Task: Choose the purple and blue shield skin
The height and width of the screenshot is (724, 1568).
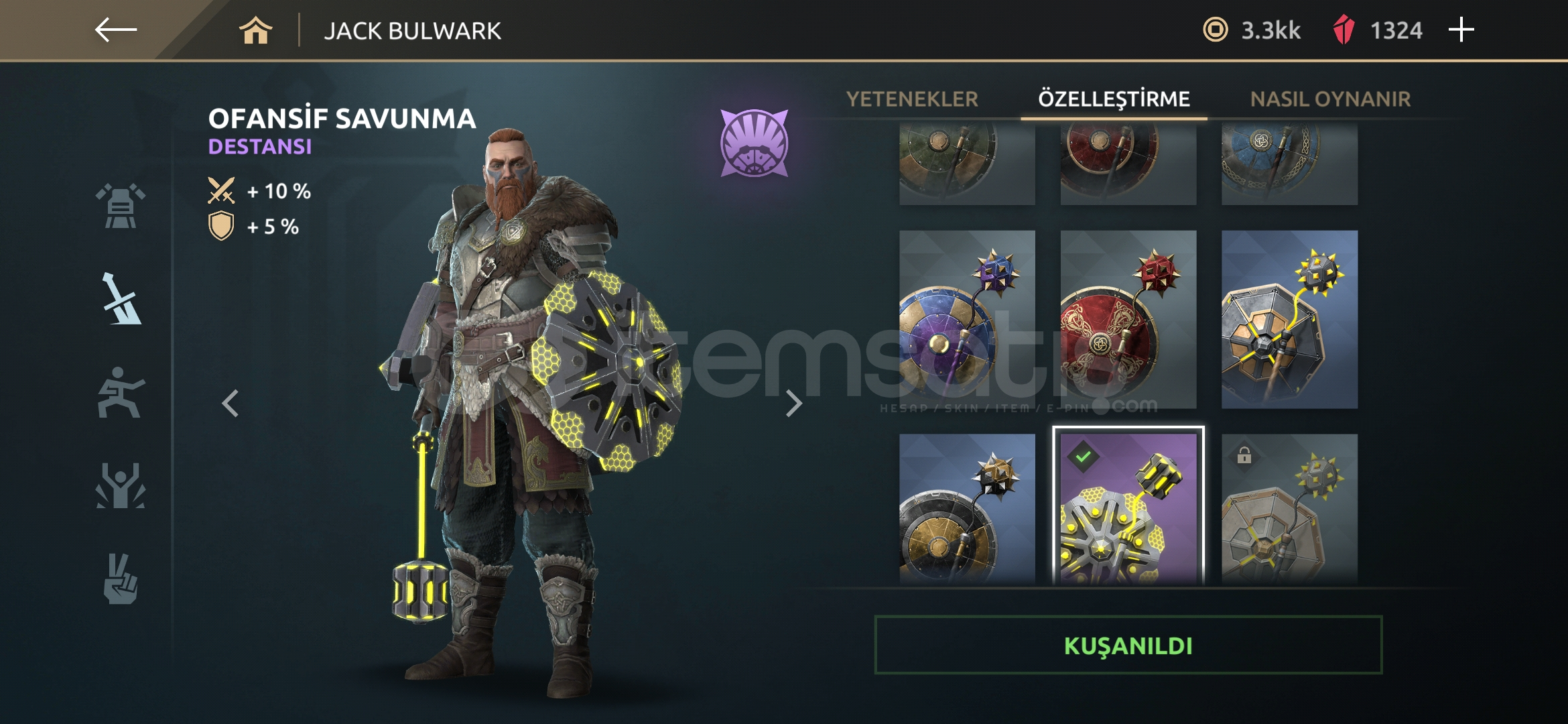Action: coord(967,319)
